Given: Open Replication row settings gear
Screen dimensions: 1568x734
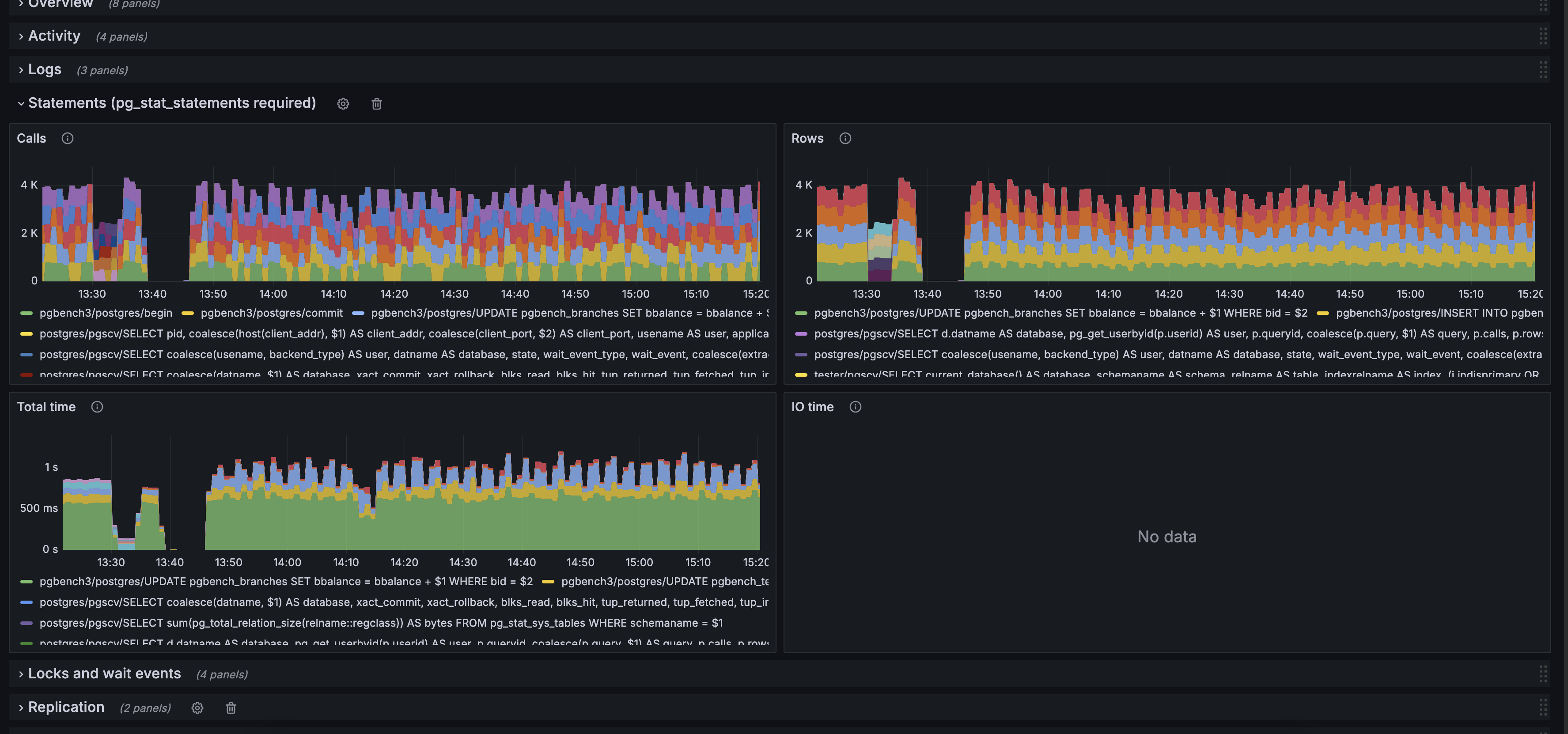Looking at the screenshot, I should coord(197,708).
